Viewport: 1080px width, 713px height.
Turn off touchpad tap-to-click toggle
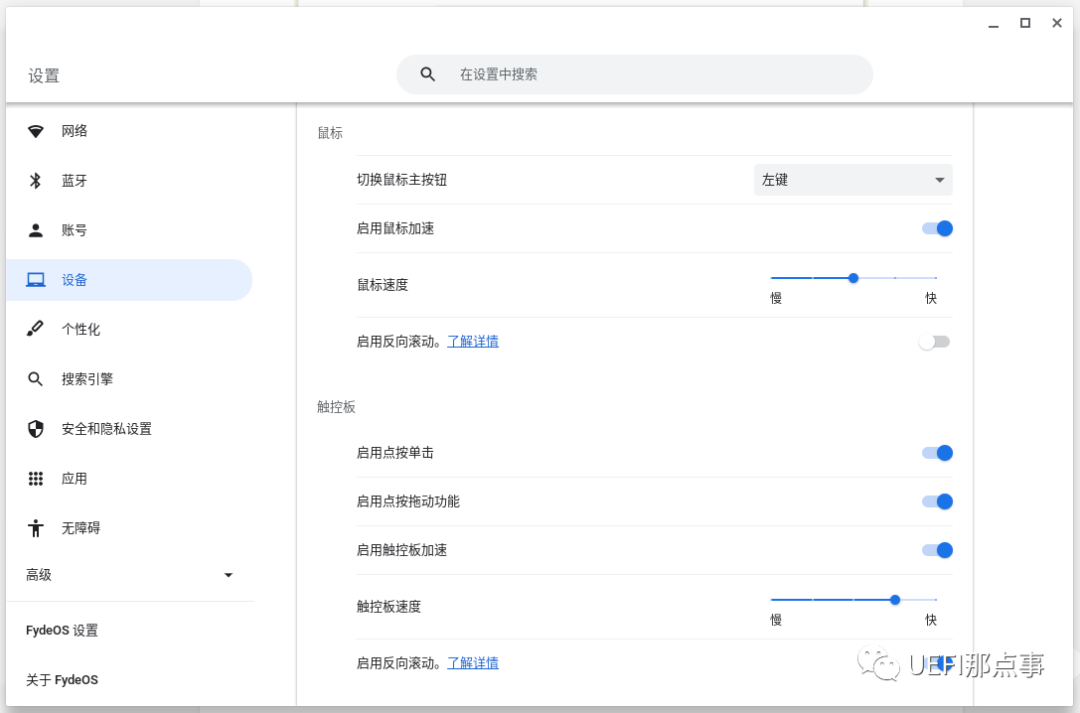[x=937, y=453]
